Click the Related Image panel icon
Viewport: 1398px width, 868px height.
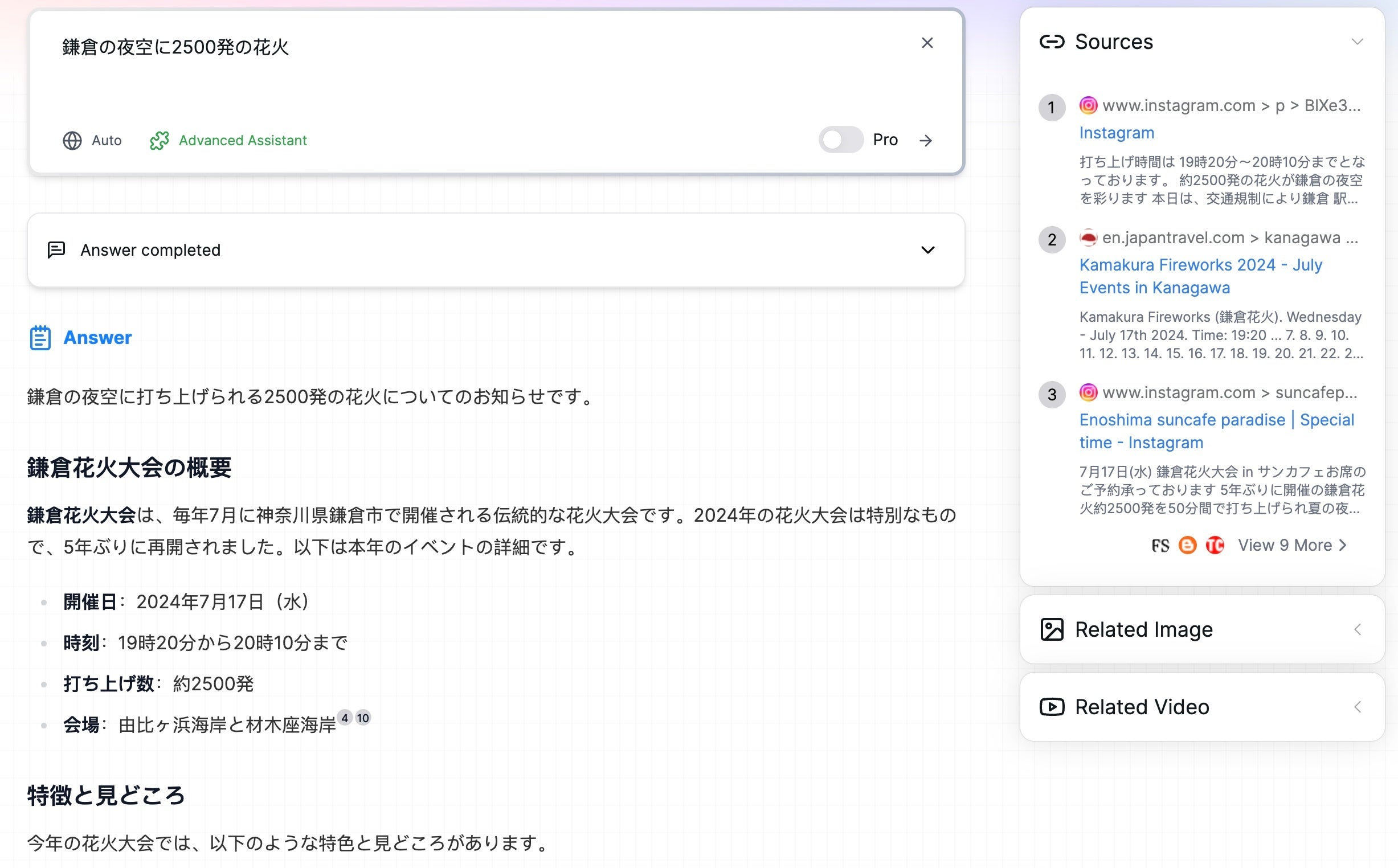click(x=1052, y=629)
